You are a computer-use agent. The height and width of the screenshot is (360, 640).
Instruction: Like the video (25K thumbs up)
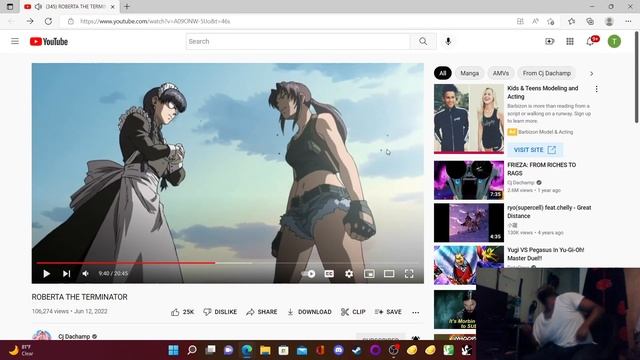(182, 312)
